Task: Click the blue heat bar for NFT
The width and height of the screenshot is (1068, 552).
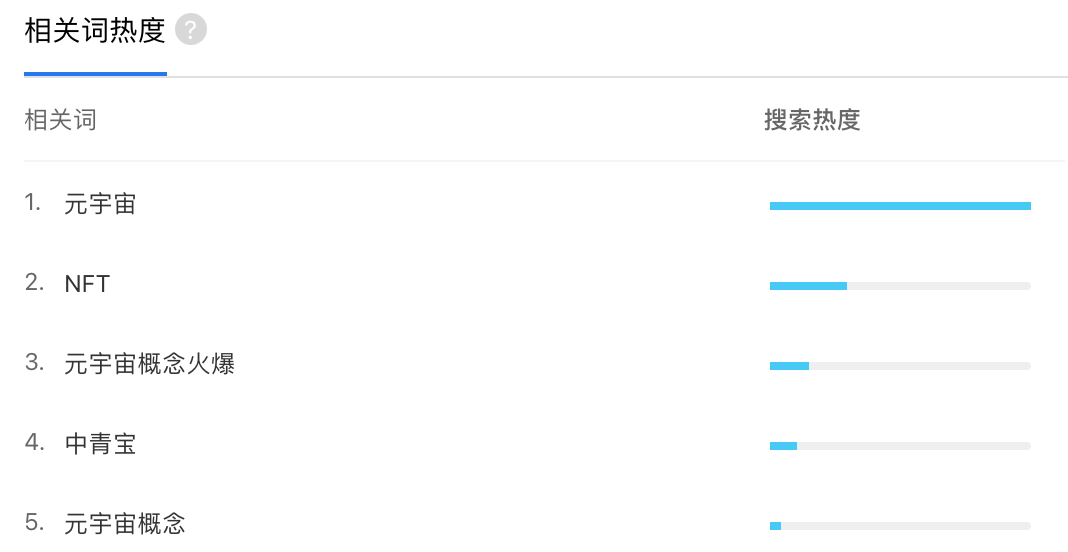Action: pos(808,286)
